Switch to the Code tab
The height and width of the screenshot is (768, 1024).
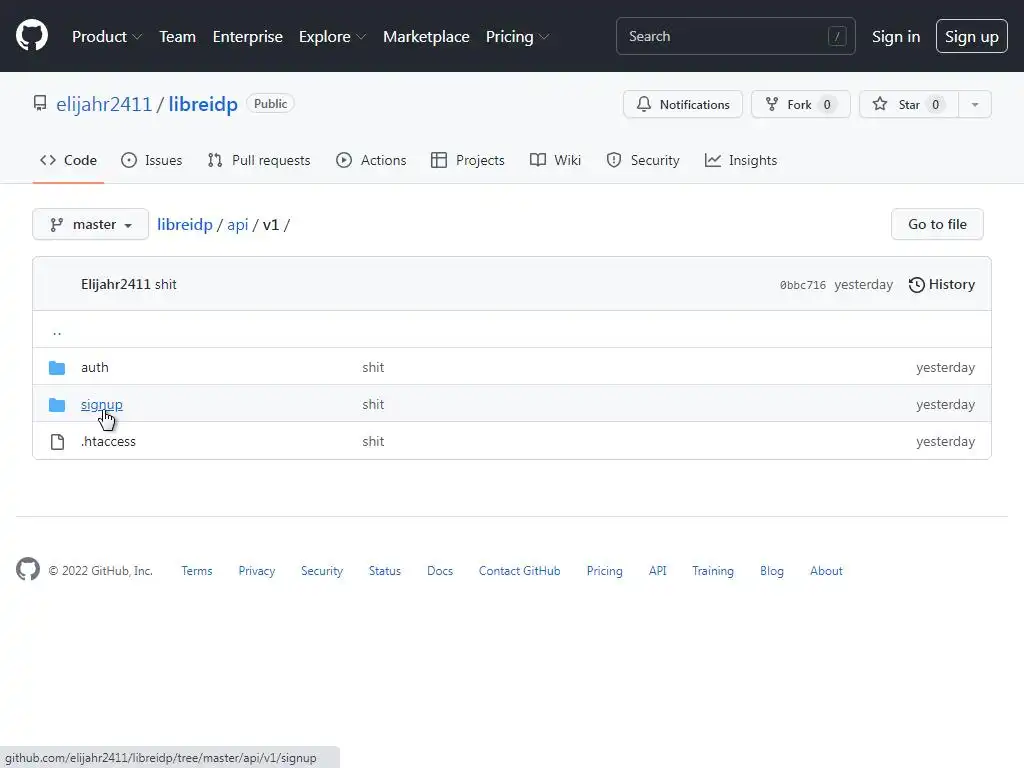coord(69,161)
